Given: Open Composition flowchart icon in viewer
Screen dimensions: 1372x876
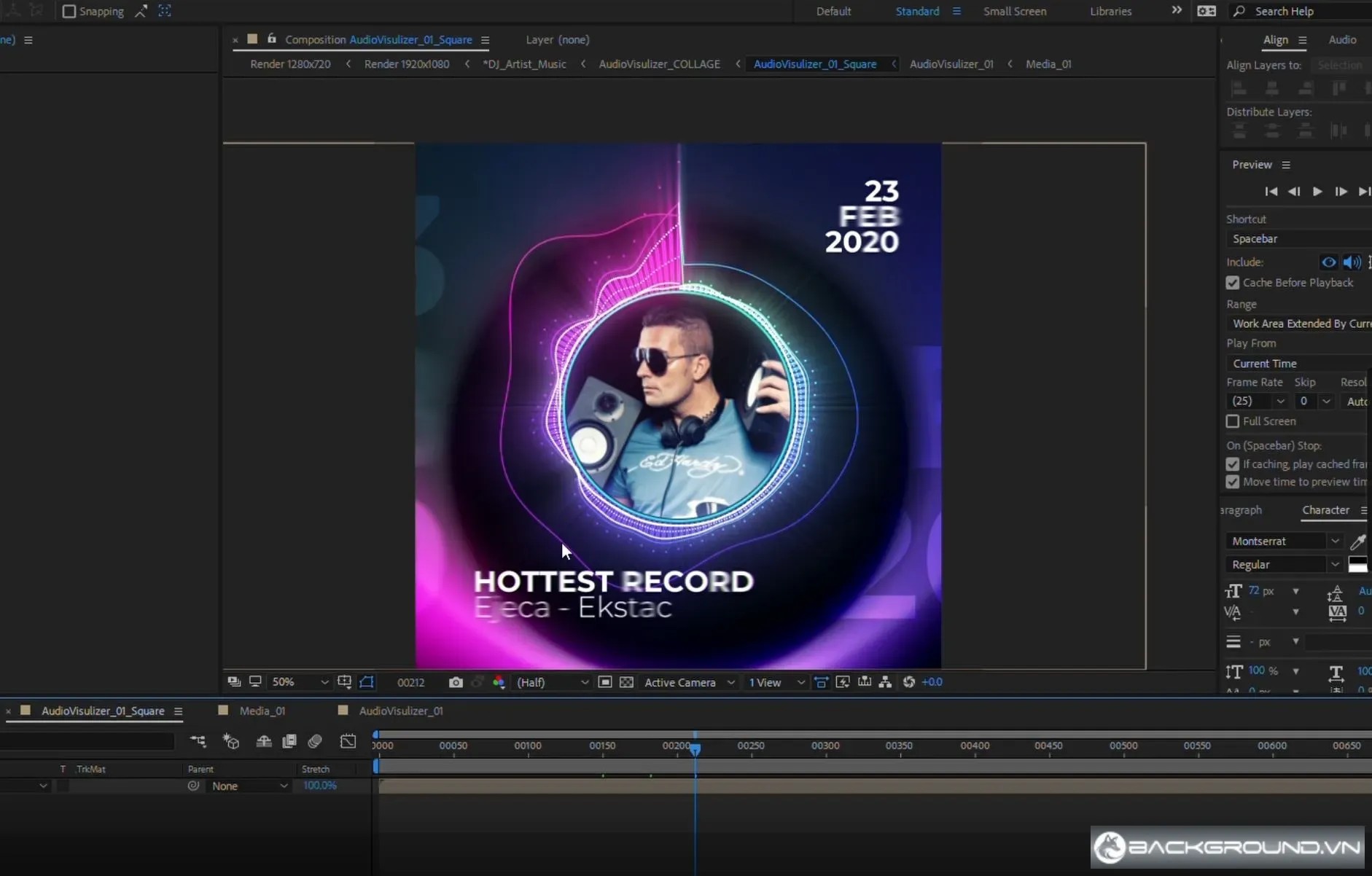Looking at the screenshot, I should (885, 682).
